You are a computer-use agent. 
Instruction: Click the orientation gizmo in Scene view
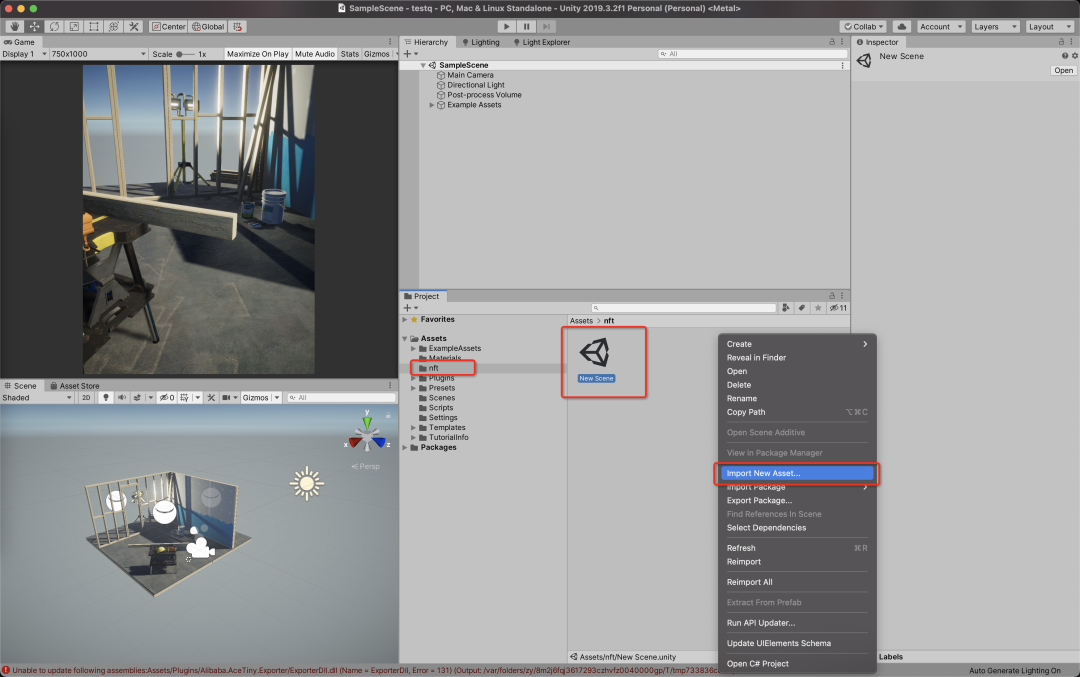(x=366, y=435)
